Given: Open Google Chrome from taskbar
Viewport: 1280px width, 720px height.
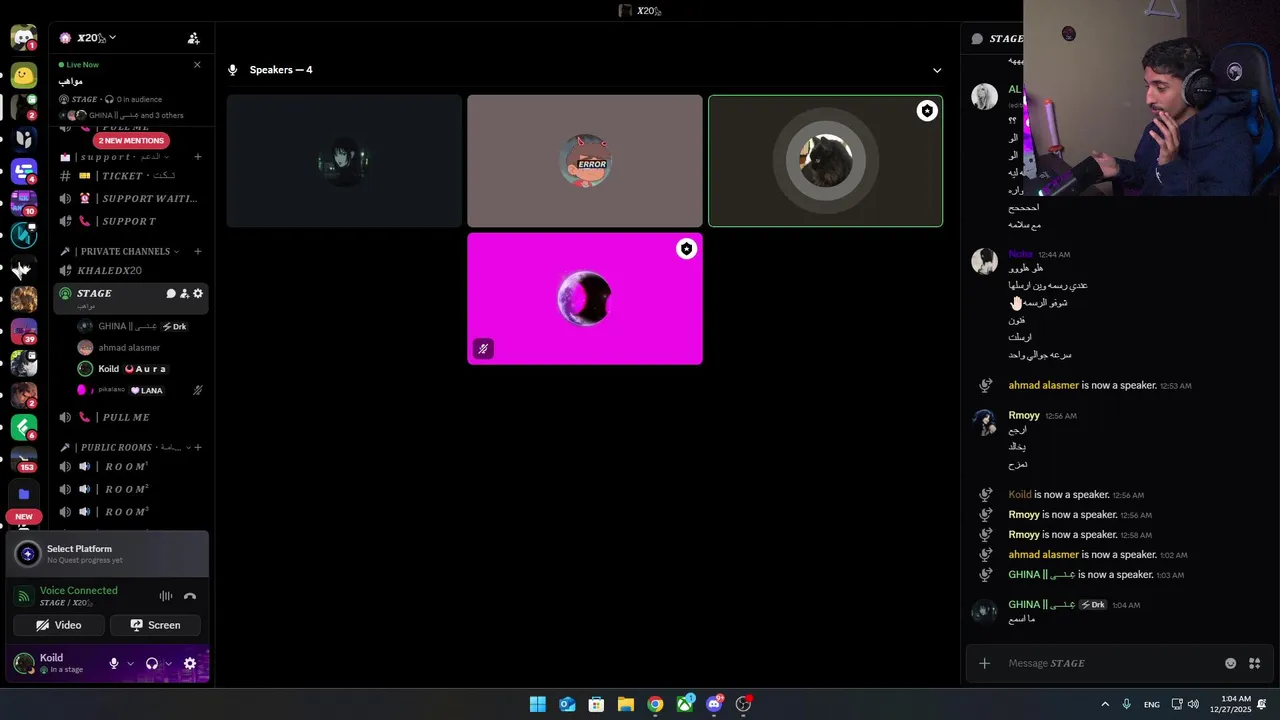Looking at the screenshot, I should pyautogui.click(x=655, y=704).
